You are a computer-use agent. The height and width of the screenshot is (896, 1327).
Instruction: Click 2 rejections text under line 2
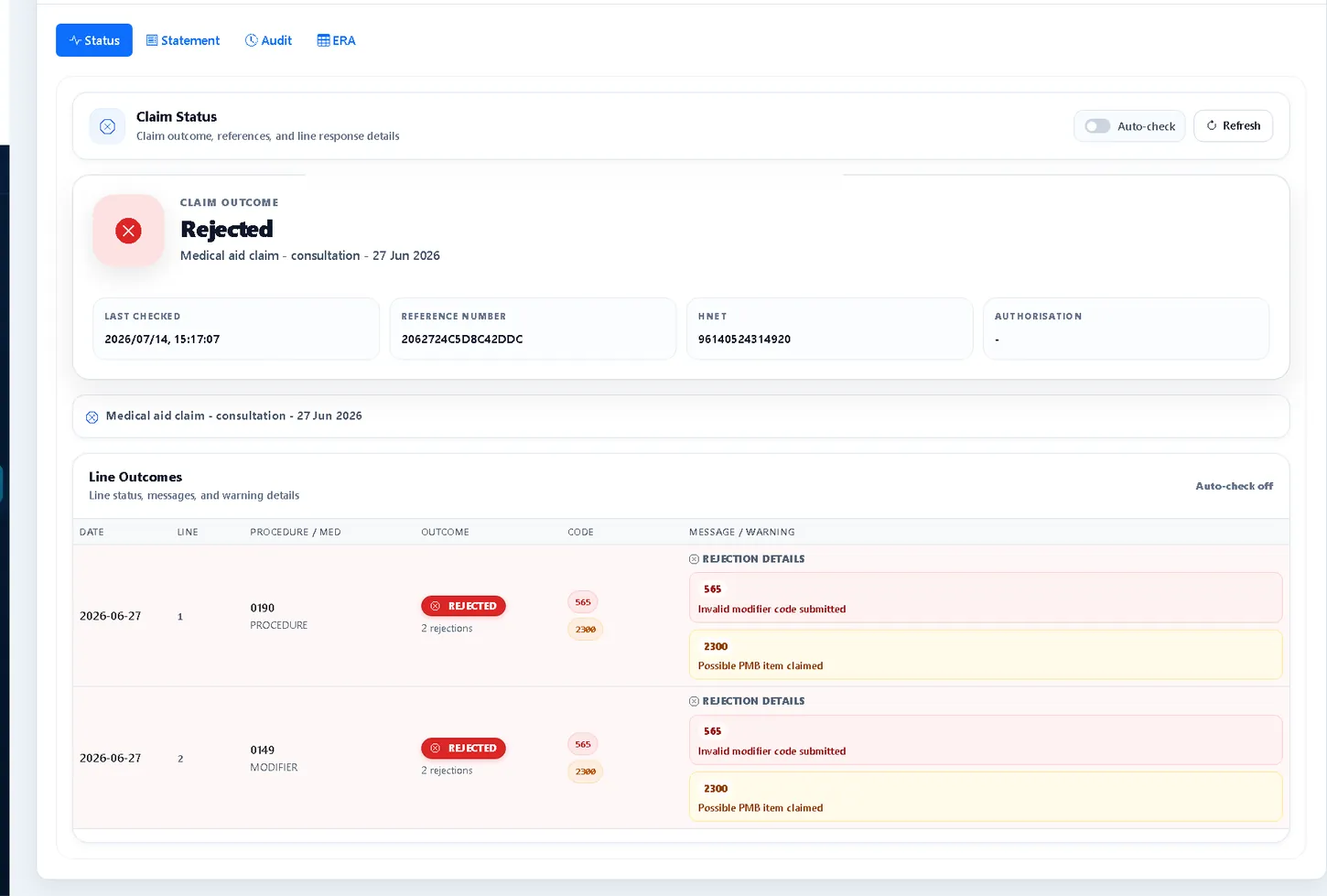(x=447, y=771)
